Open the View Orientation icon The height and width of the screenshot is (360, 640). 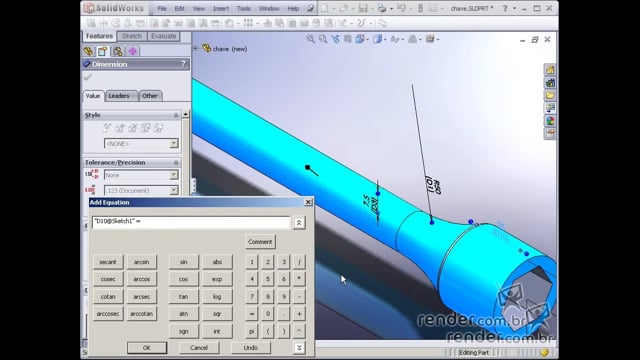360,39
